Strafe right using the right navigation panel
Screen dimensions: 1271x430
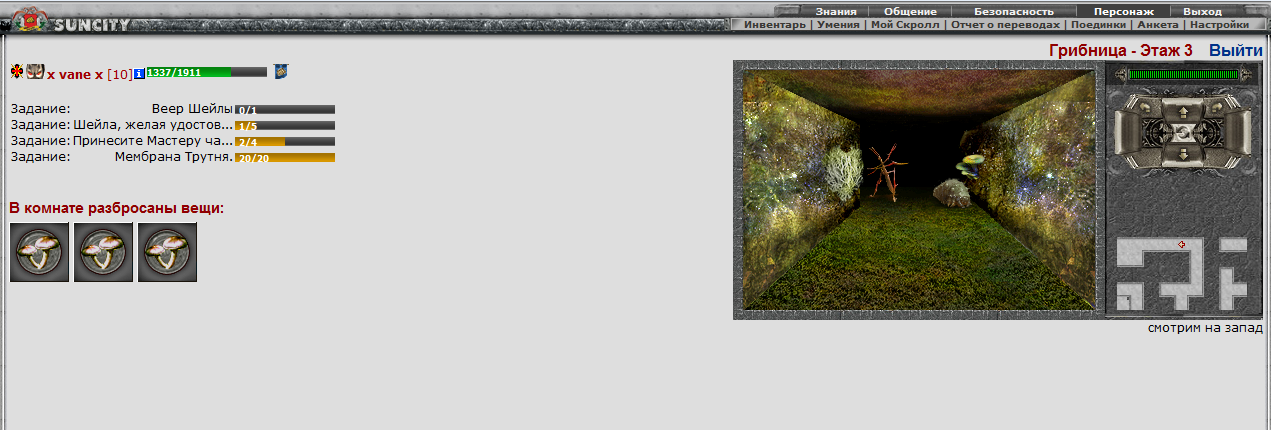pyautogui.click(x=1236, y=134)
